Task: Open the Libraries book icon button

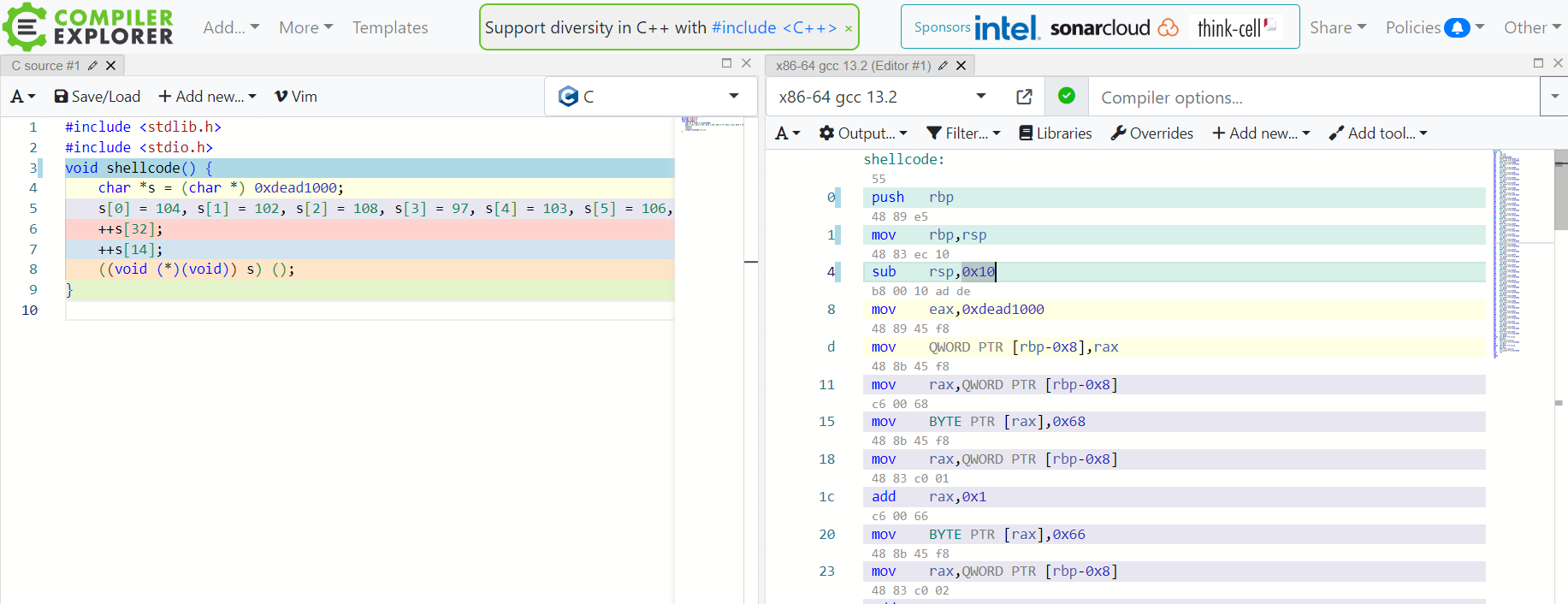Action: pyautogui.click(x=1055, y=133)
